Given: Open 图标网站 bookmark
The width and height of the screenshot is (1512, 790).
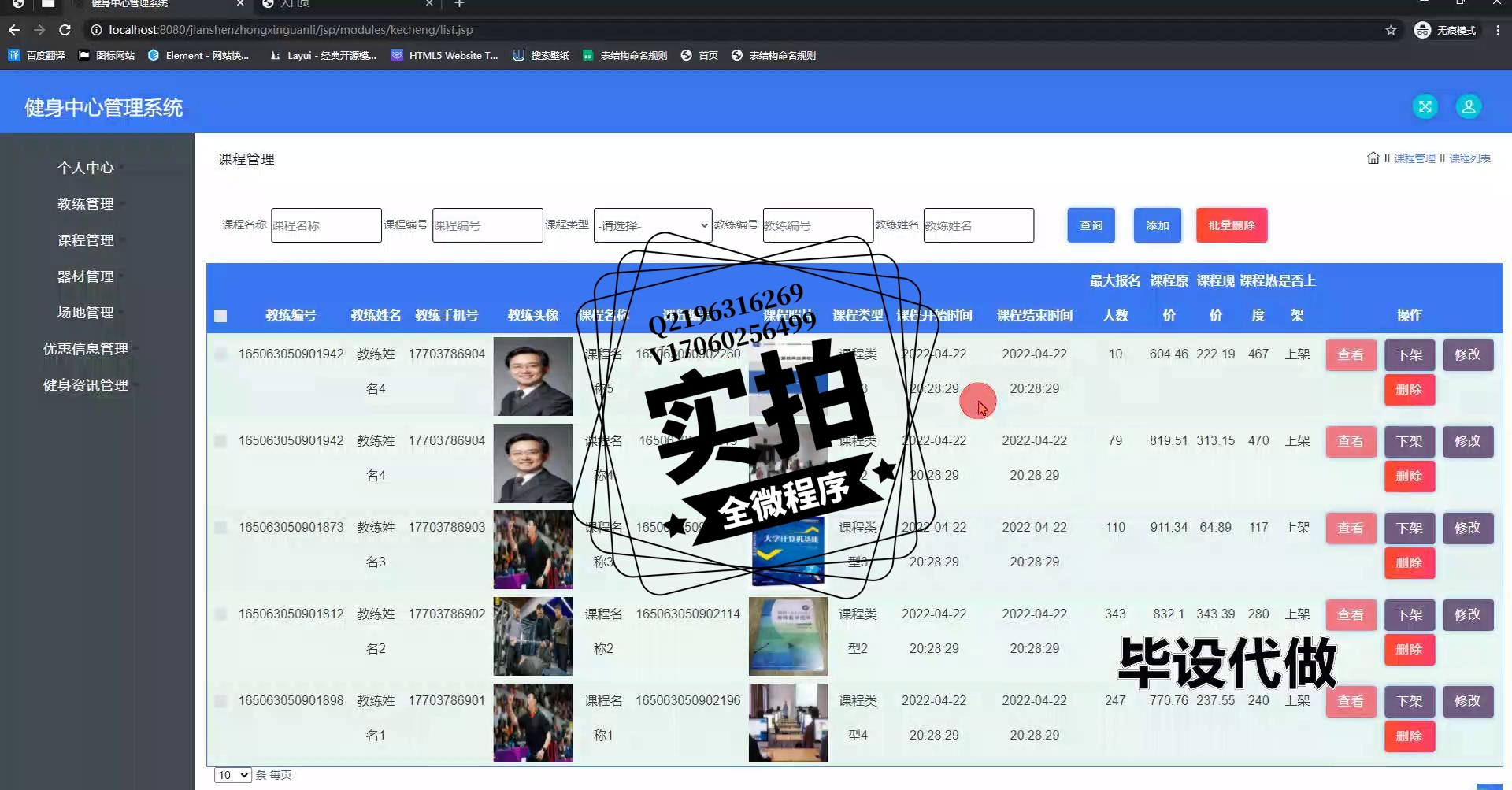Looking at the screenshot, I should point(106,55).
